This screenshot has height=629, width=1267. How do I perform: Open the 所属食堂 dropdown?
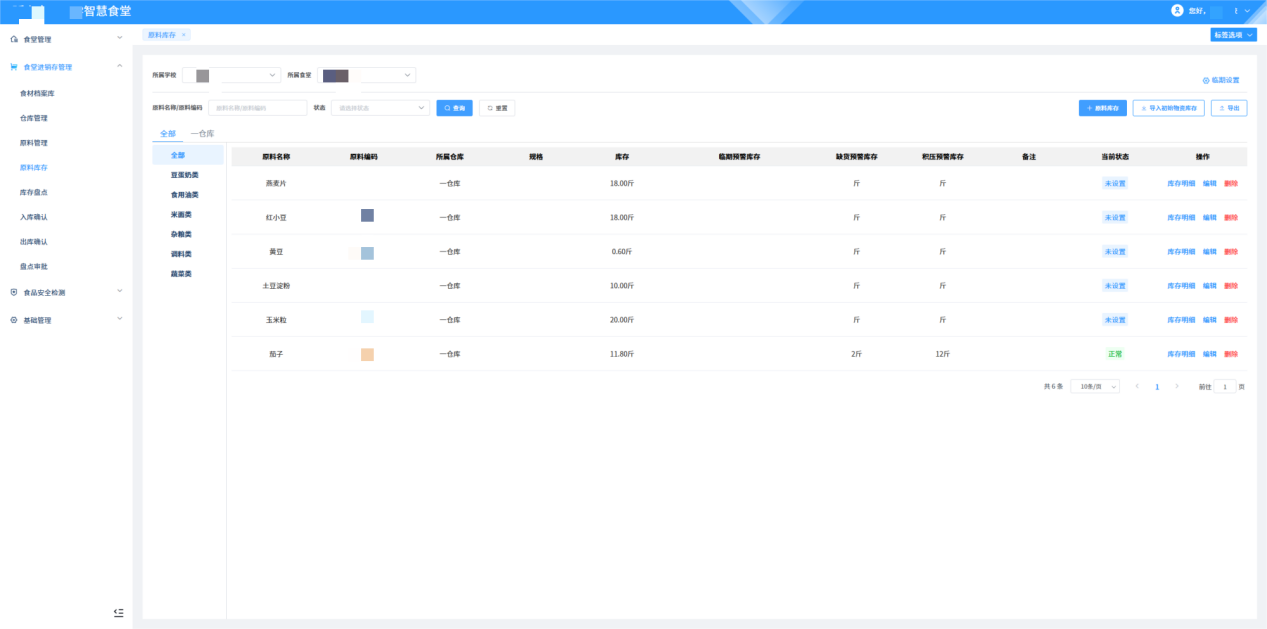[x=366, y=75]
